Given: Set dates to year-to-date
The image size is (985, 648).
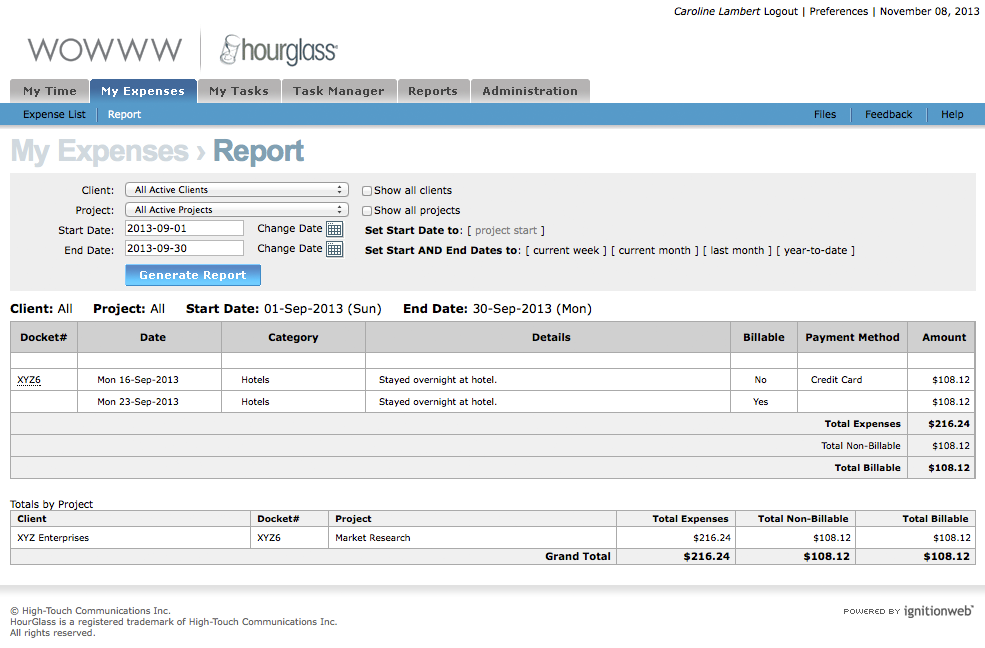Looking at the screenshot, I should [815, 251].
